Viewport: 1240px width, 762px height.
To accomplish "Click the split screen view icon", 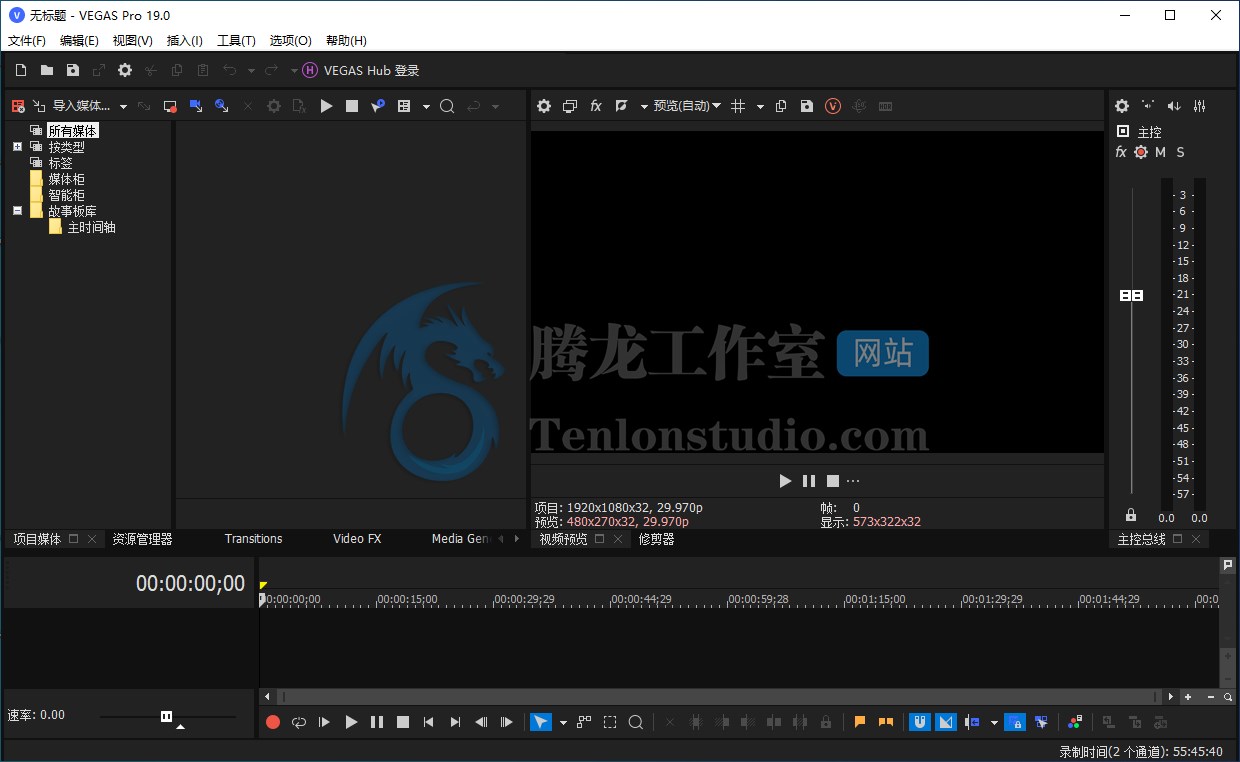I will click(621, 106).
